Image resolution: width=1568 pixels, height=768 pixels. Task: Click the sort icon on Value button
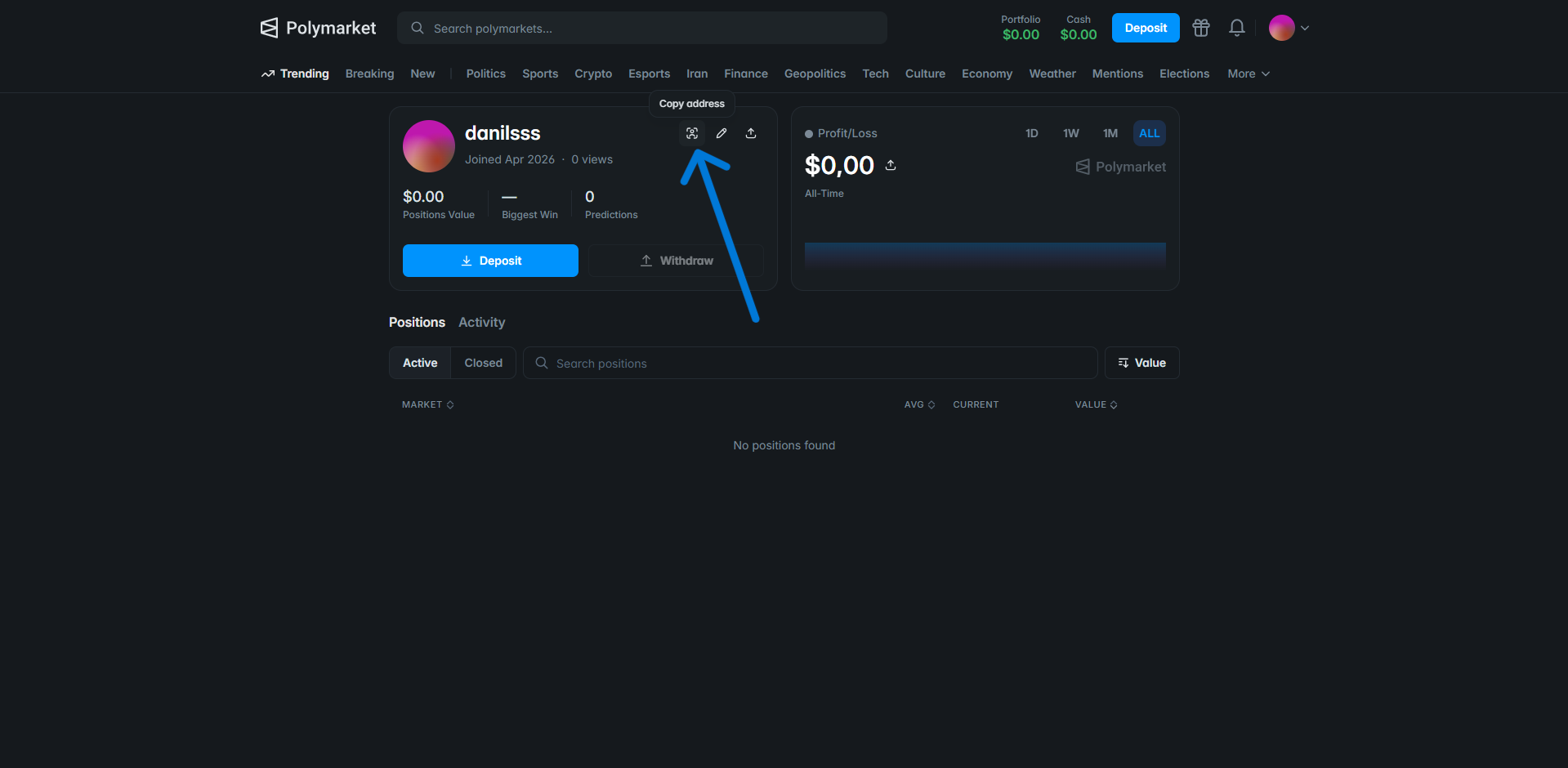tap(1124, 363)
